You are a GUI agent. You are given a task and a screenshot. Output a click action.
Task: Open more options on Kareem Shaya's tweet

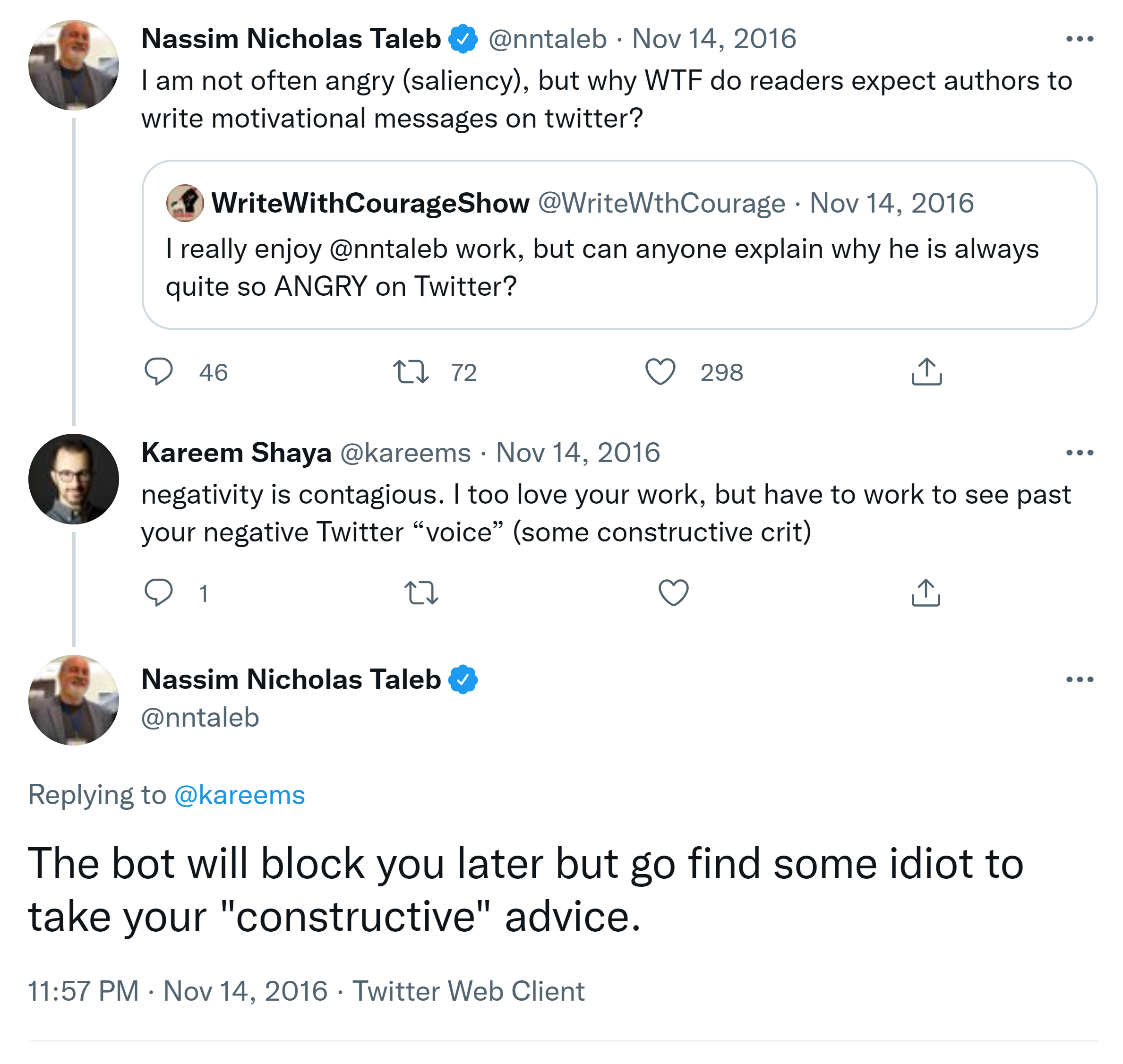tap(1080, 453)
